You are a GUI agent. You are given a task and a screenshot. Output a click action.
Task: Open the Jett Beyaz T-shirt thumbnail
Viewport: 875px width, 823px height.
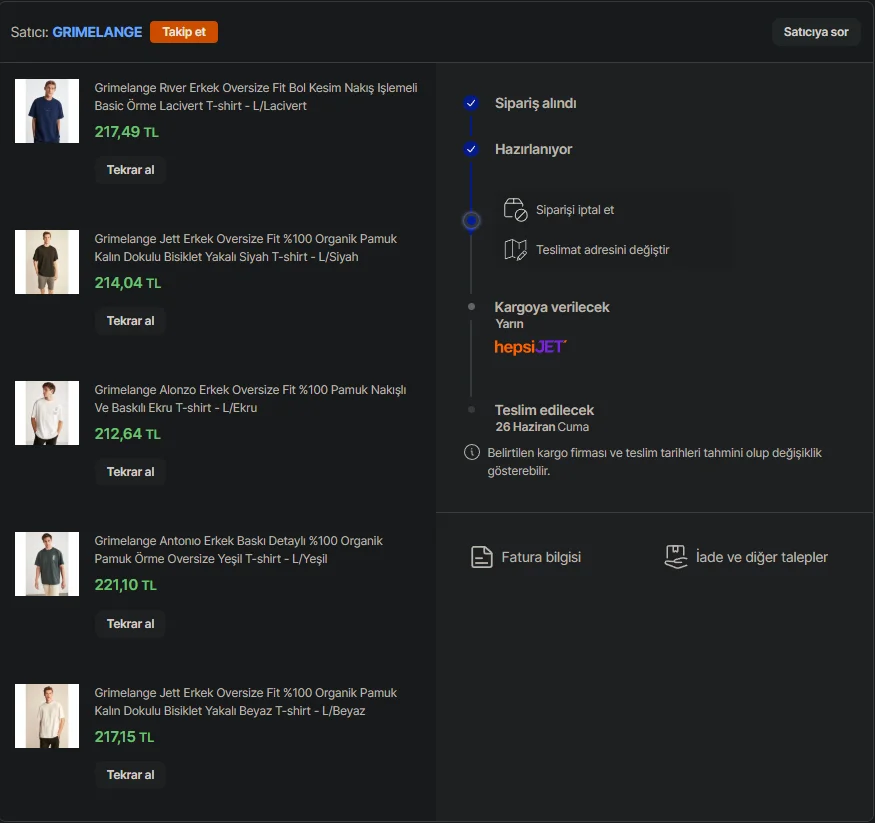click(x=47, y=716)
